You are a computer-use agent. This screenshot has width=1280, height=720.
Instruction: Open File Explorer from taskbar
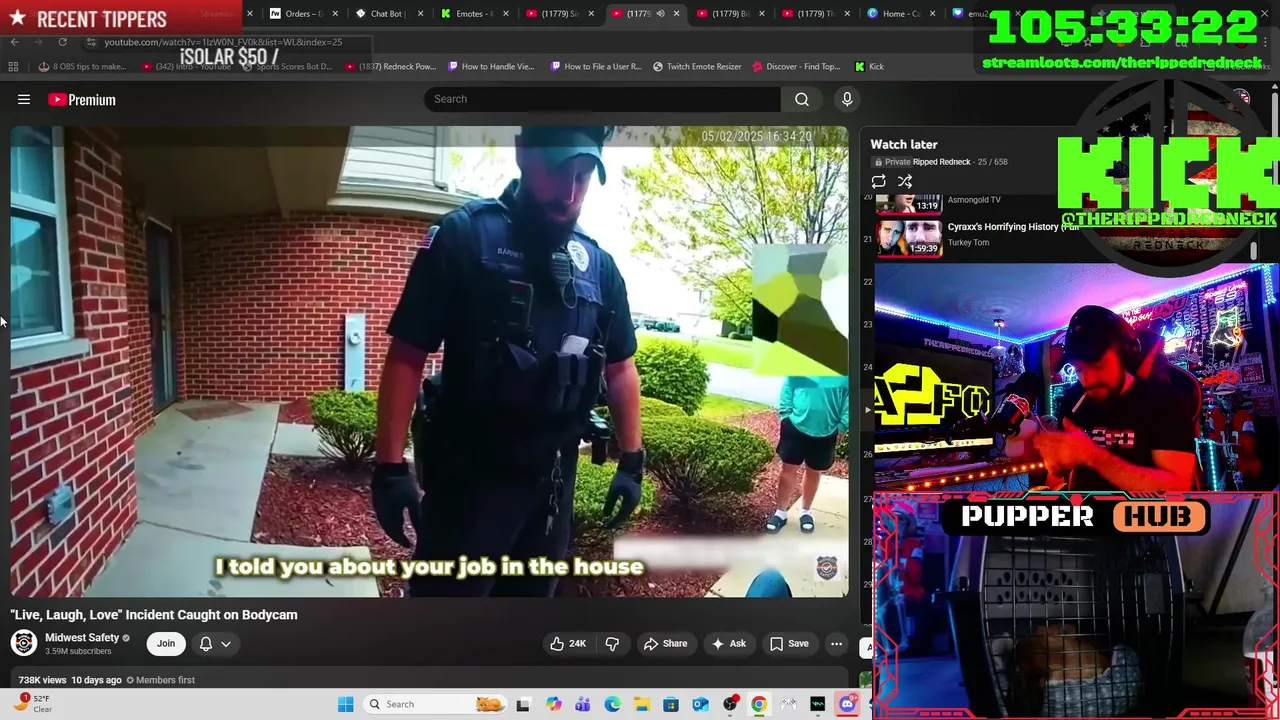coord(641,704)
